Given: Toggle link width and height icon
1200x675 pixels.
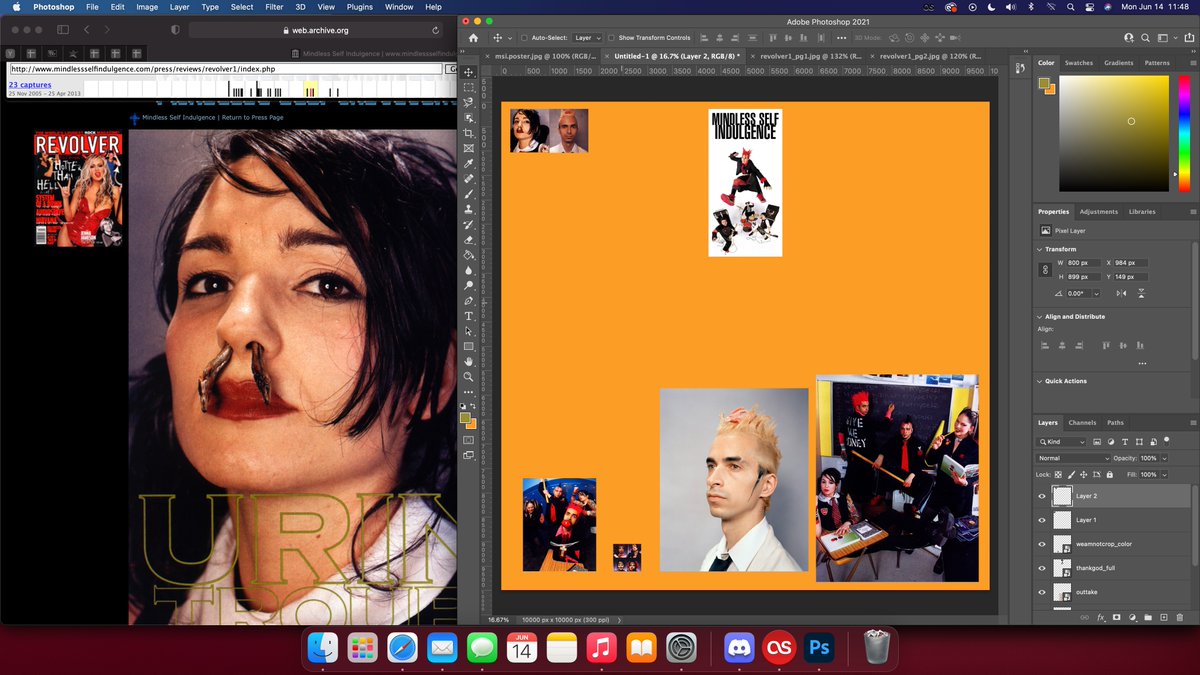Looking at the screenshot, I should click(1045, 270).
